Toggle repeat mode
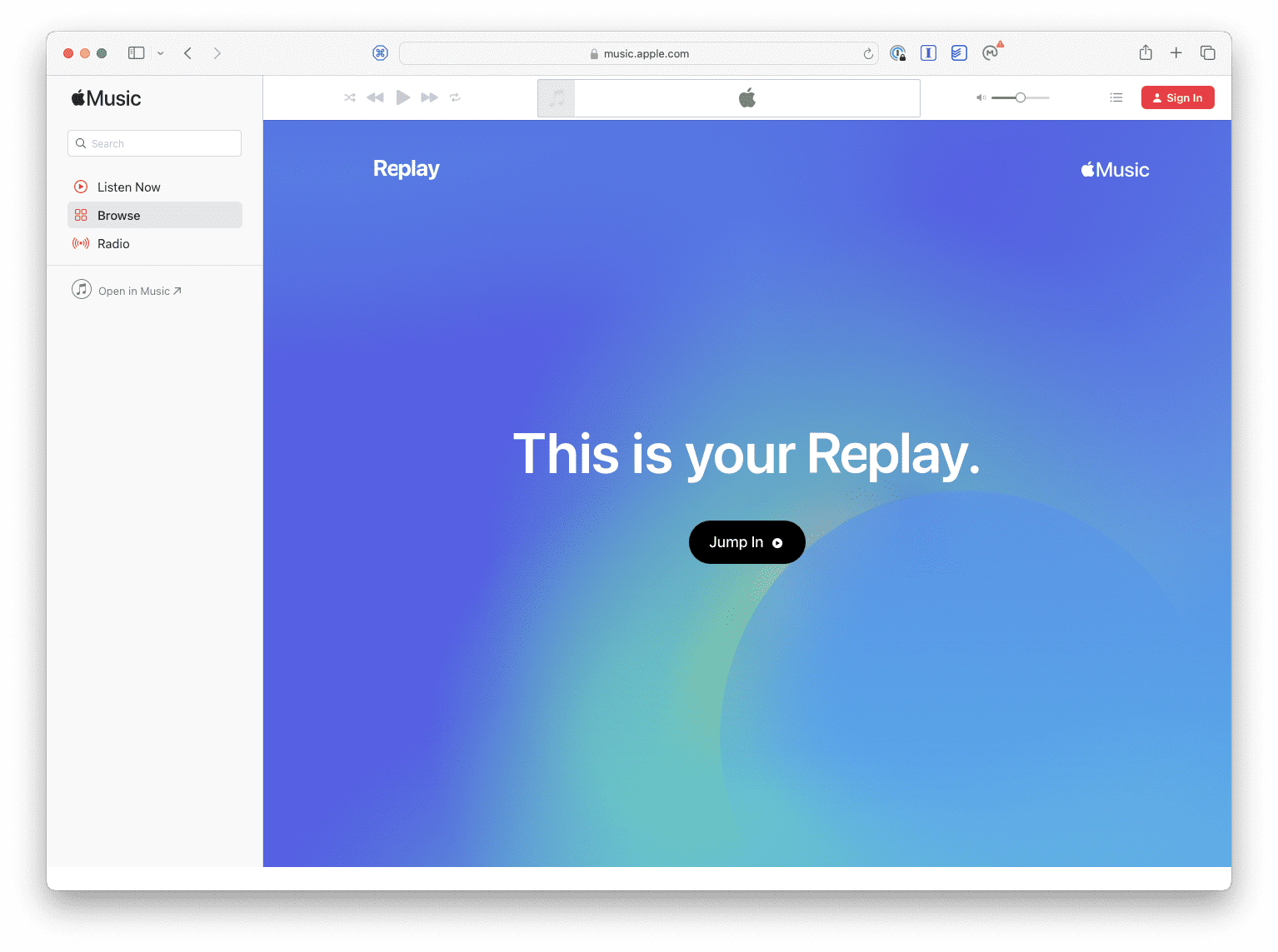Viewport: 1278px width, 952px height. [x=455, y=97]
